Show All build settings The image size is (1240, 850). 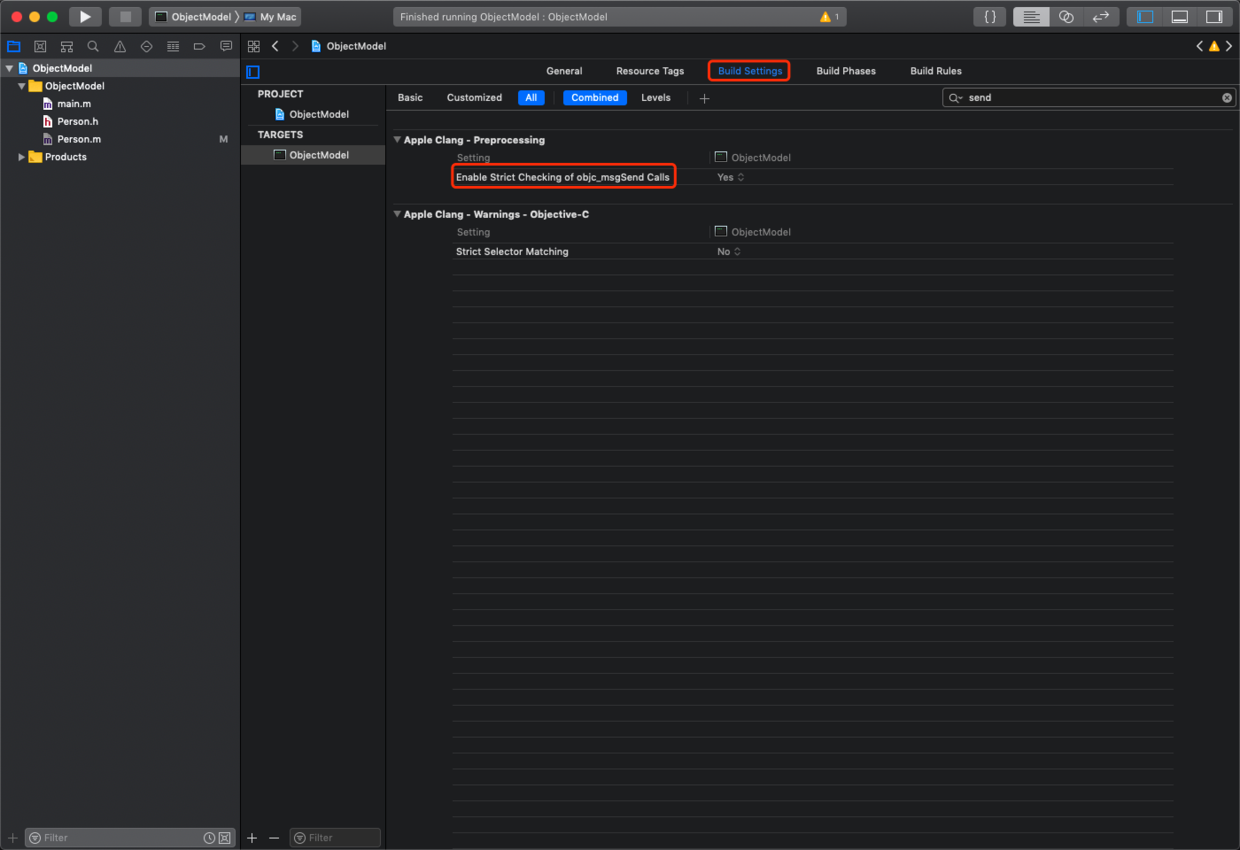pos(531,98)
